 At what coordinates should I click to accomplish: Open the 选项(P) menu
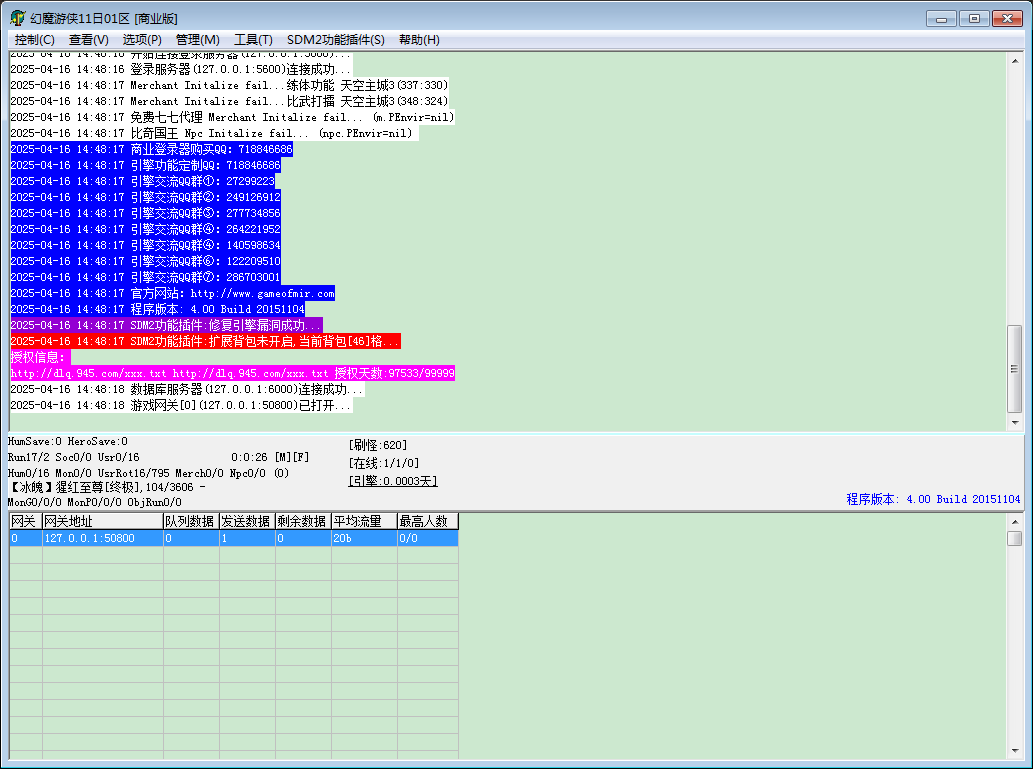[x=142, y=40]
